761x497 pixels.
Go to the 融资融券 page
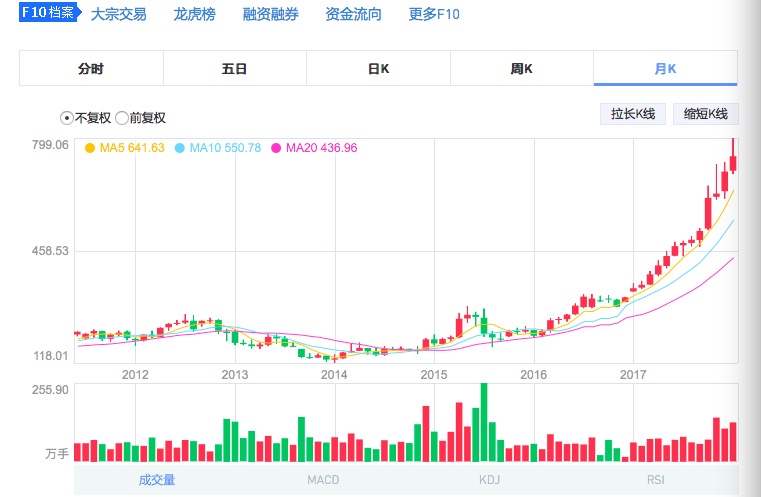click(270, 15)
